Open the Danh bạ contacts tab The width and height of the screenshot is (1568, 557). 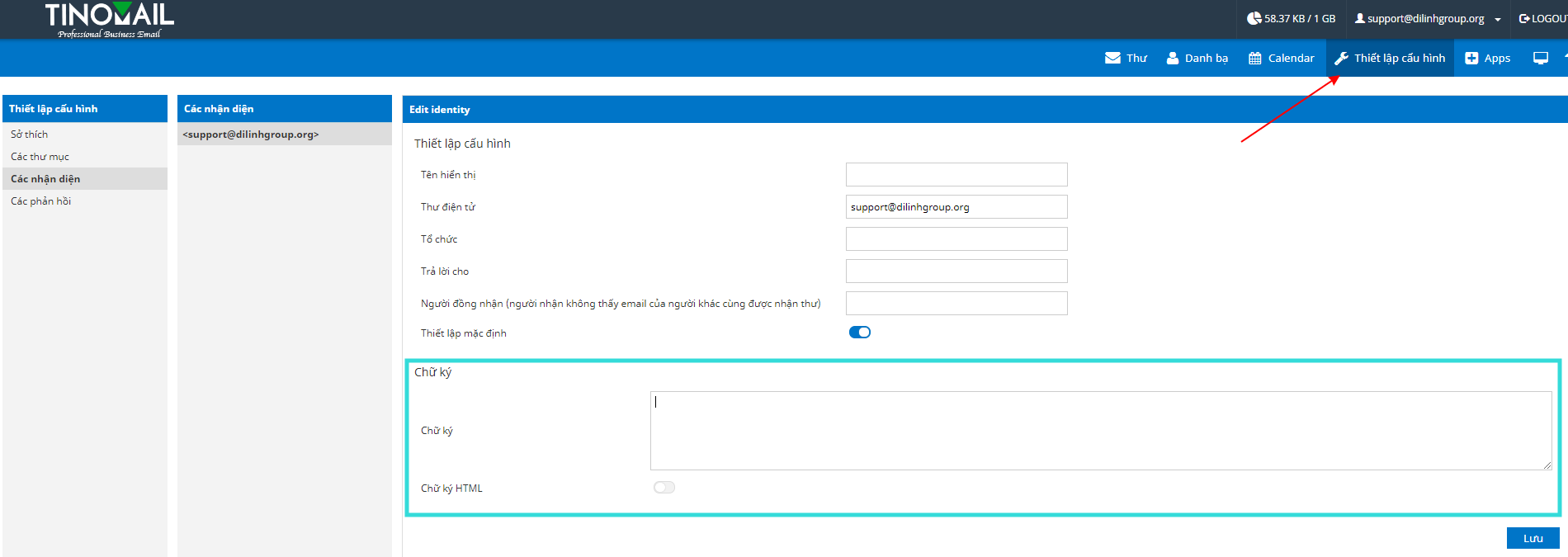(x=1197, y=58)
